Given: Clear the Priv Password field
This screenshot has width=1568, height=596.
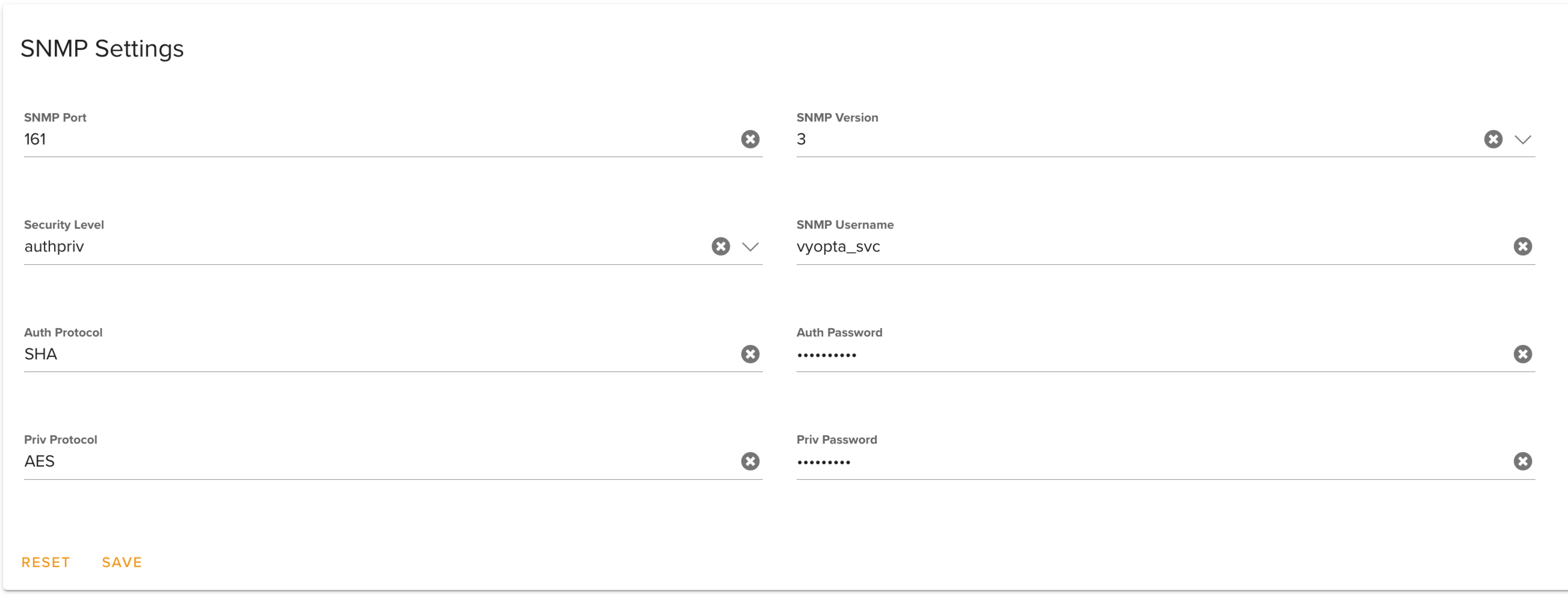Looking at the screenshot, I should [x=1522, y=461].
